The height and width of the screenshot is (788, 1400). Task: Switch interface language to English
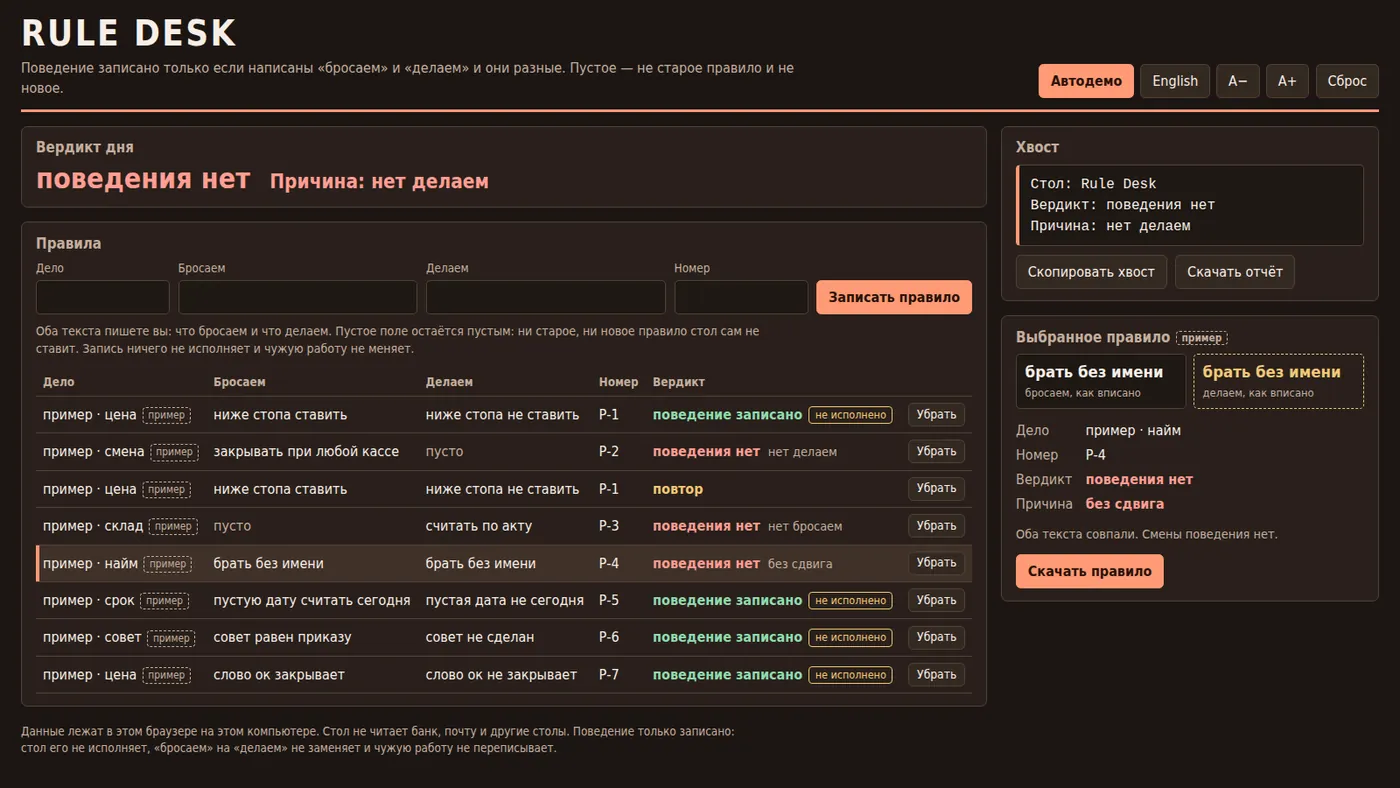pos(1175,81)
